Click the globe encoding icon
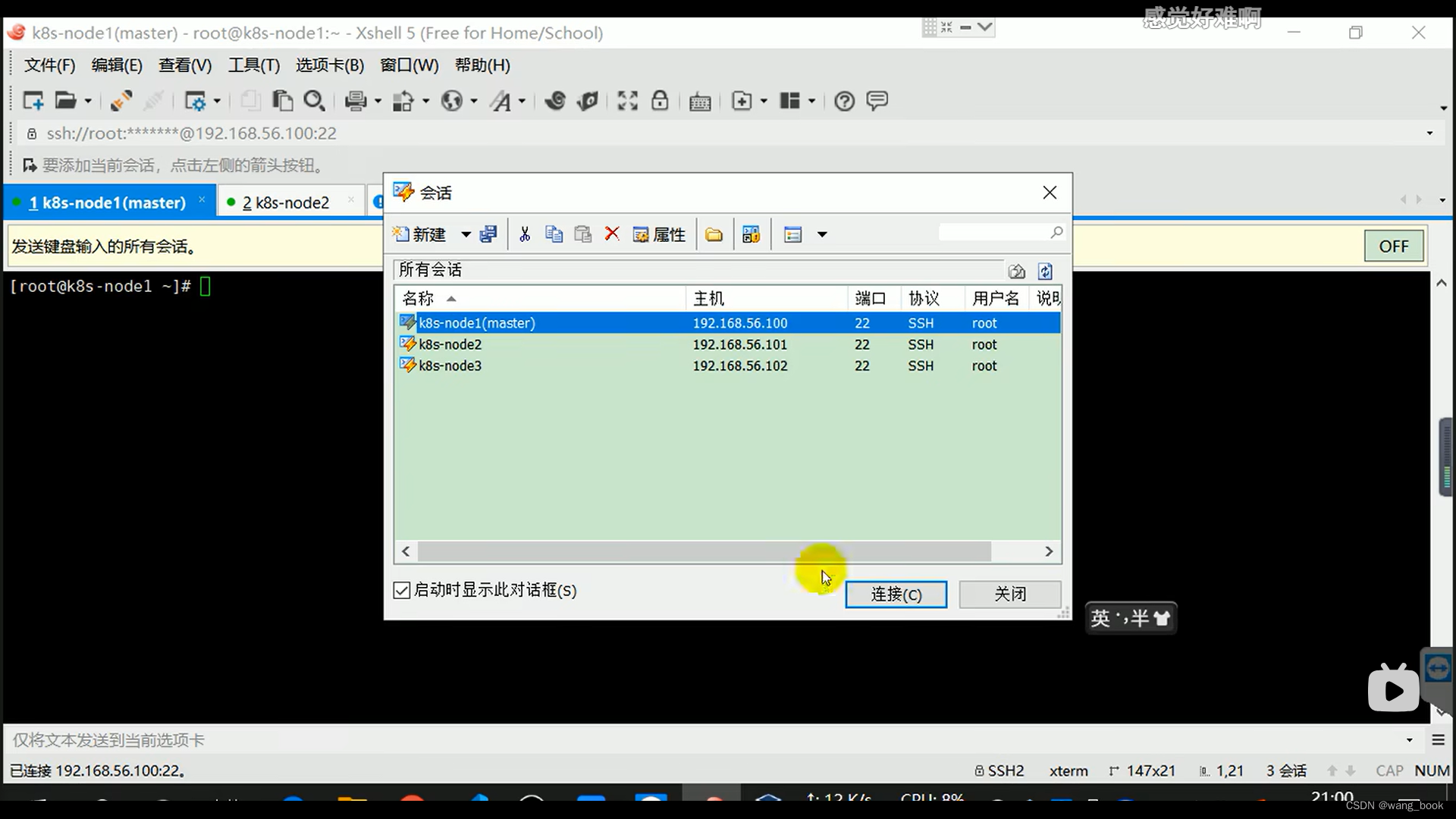This screenshot has height=819, width=1456. (x=452, y=101)
